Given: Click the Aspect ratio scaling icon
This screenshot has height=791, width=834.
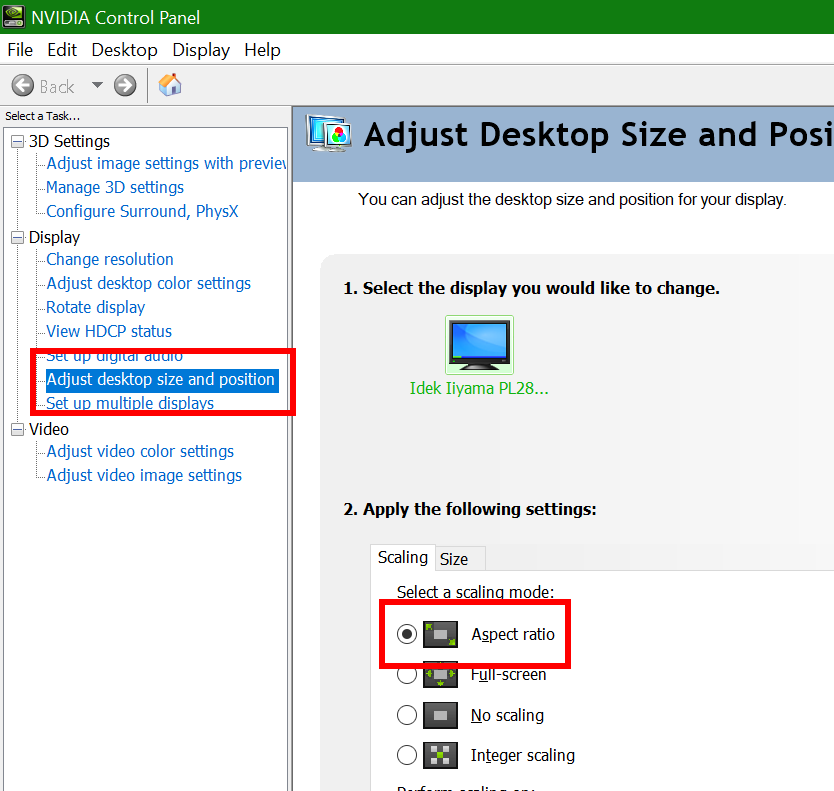Looking at the screenshot, I should [x=440, y=634].
